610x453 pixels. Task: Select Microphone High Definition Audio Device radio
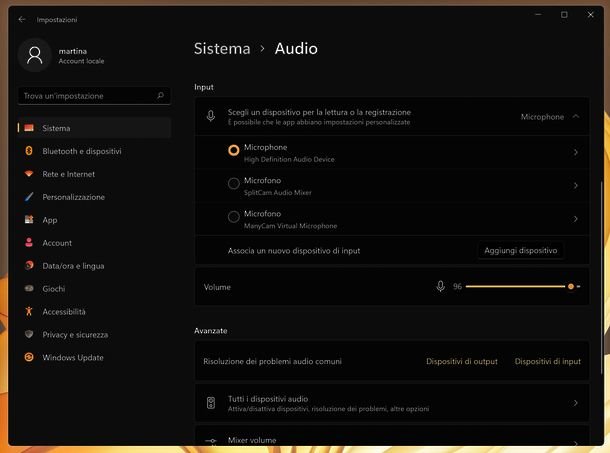click(234, 150)
